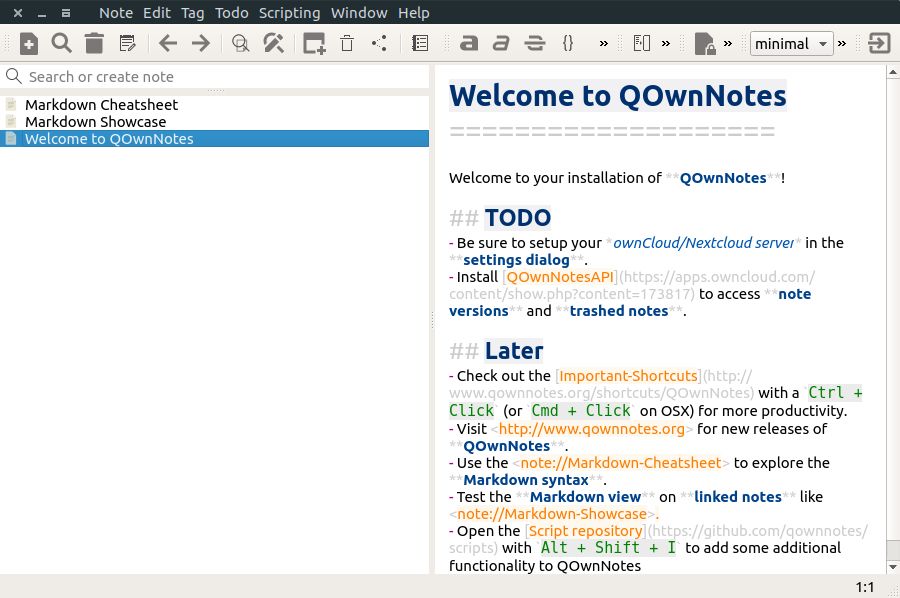Click the 1:1 cursor position status

pos(864,587)
